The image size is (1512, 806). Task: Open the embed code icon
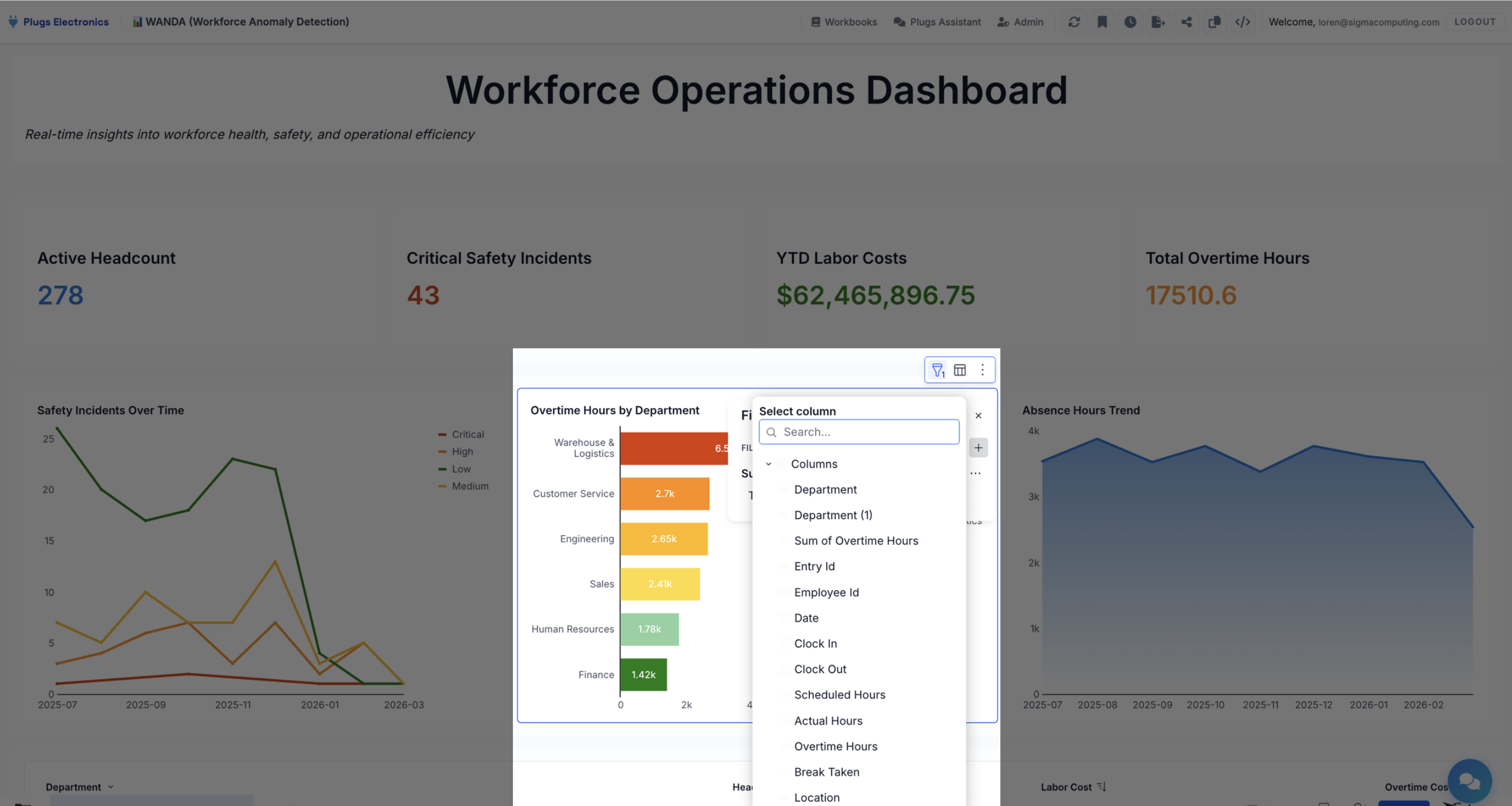(1242, 22)
